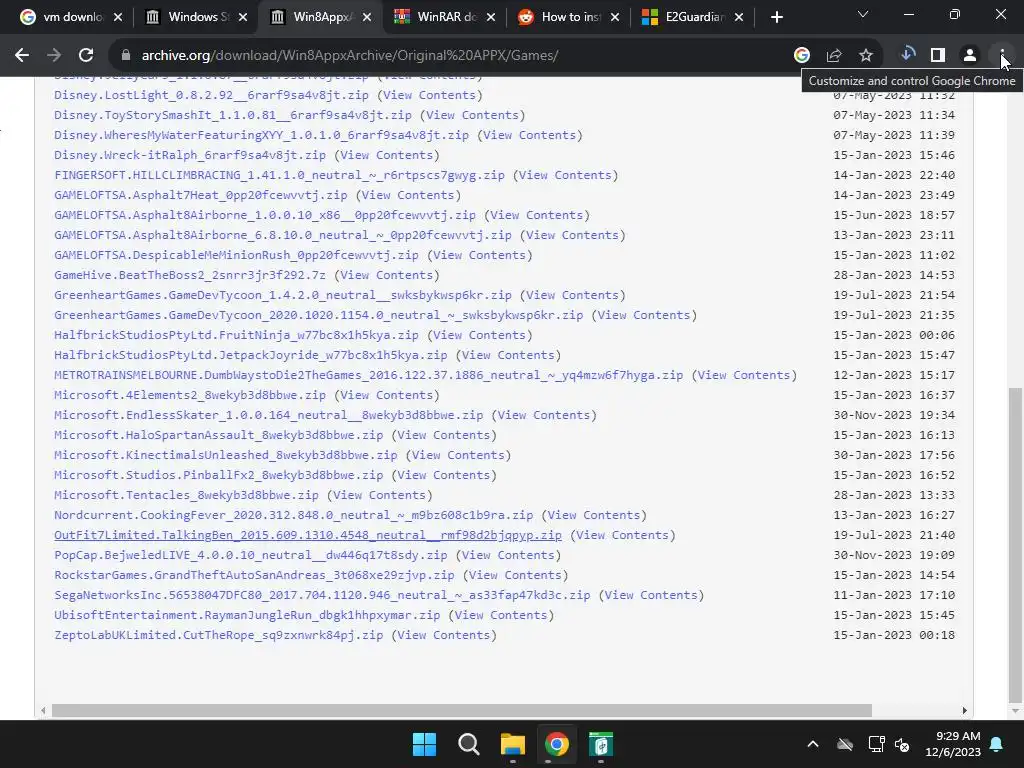Download the HILLCLIMBRACING zip link

coord(280,175)
